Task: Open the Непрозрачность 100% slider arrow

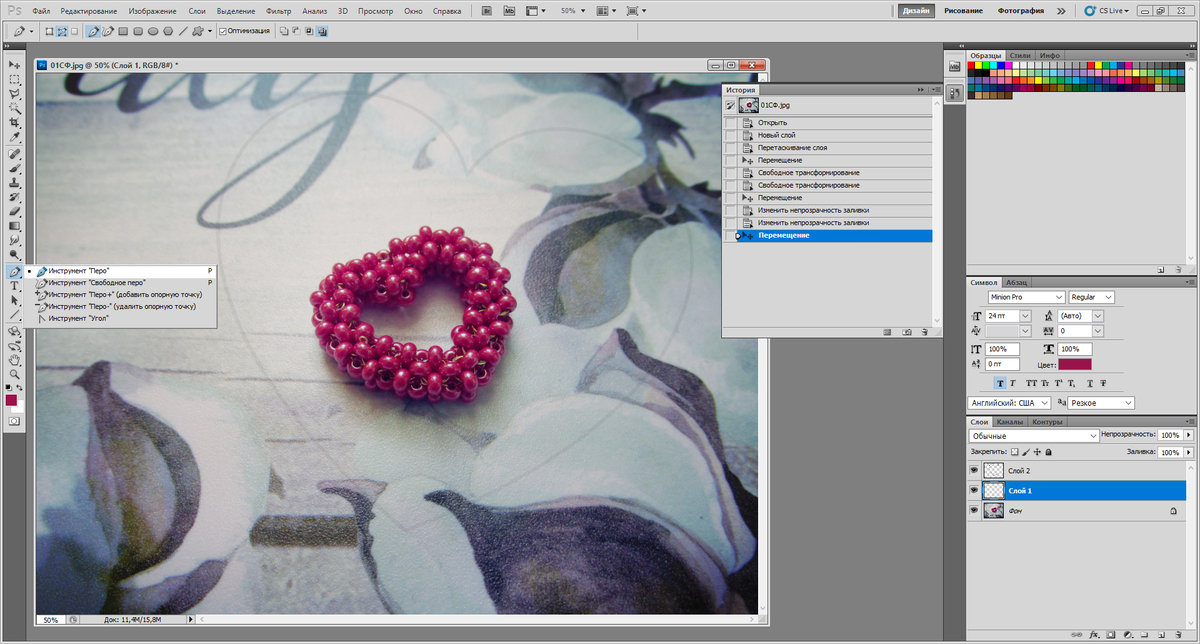Action: [x=1188, y=436]
